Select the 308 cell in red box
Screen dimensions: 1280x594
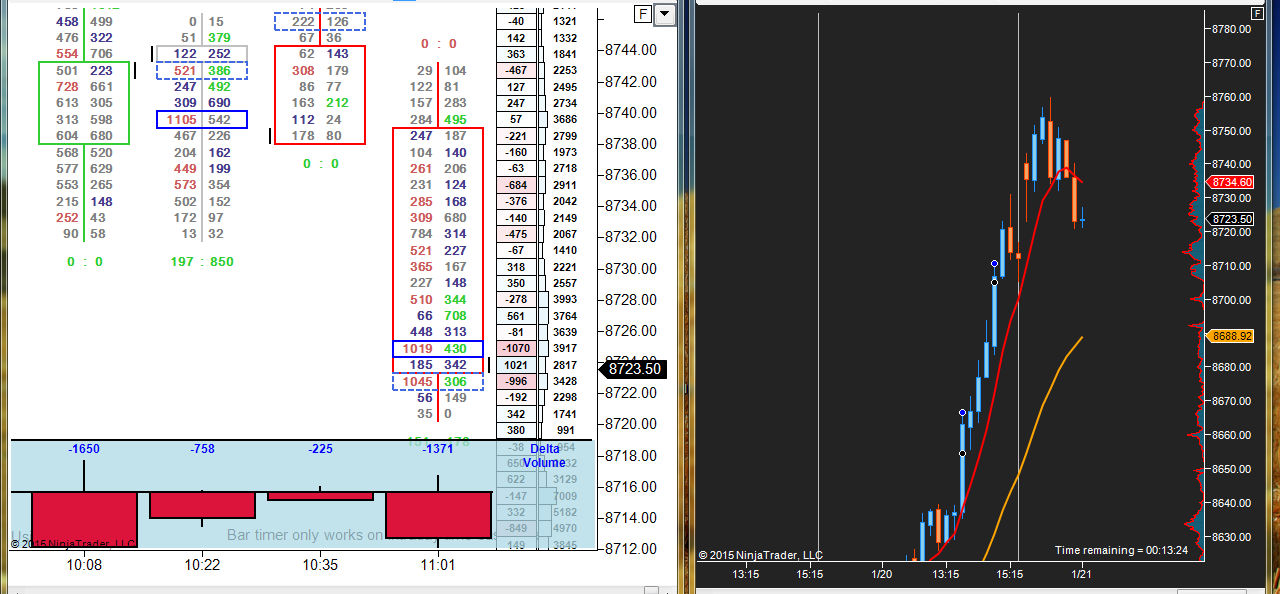click(x=303, y=71)
